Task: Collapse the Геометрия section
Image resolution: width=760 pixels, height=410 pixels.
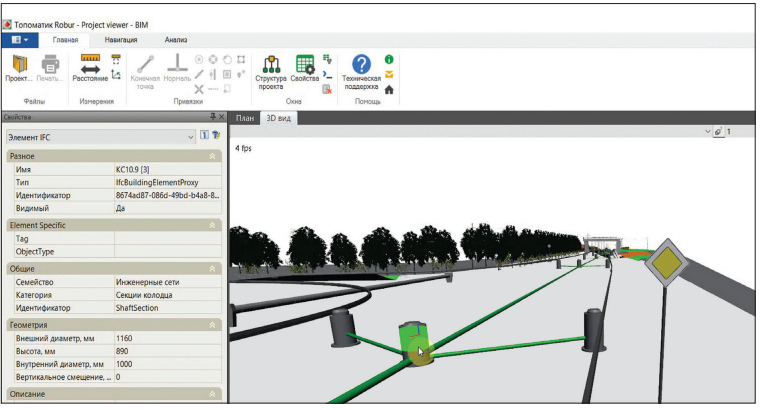Action: click(212, 325)
